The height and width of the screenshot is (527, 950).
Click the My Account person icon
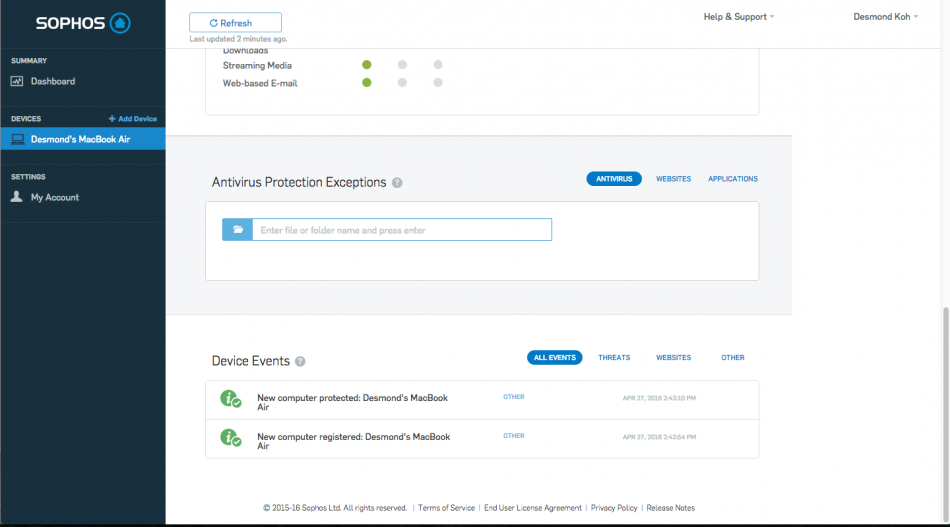coord(17,197)
